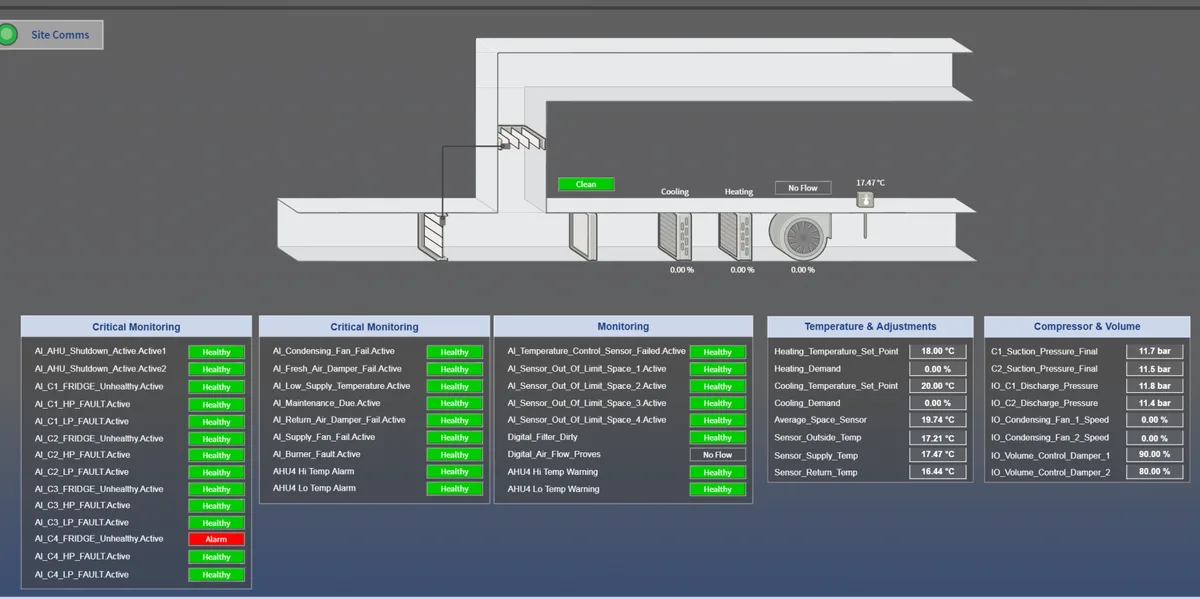Click the green Site Comms status indicator
Image resolution: width=1200 pixels, height=599 pixels.
(8, 35)
